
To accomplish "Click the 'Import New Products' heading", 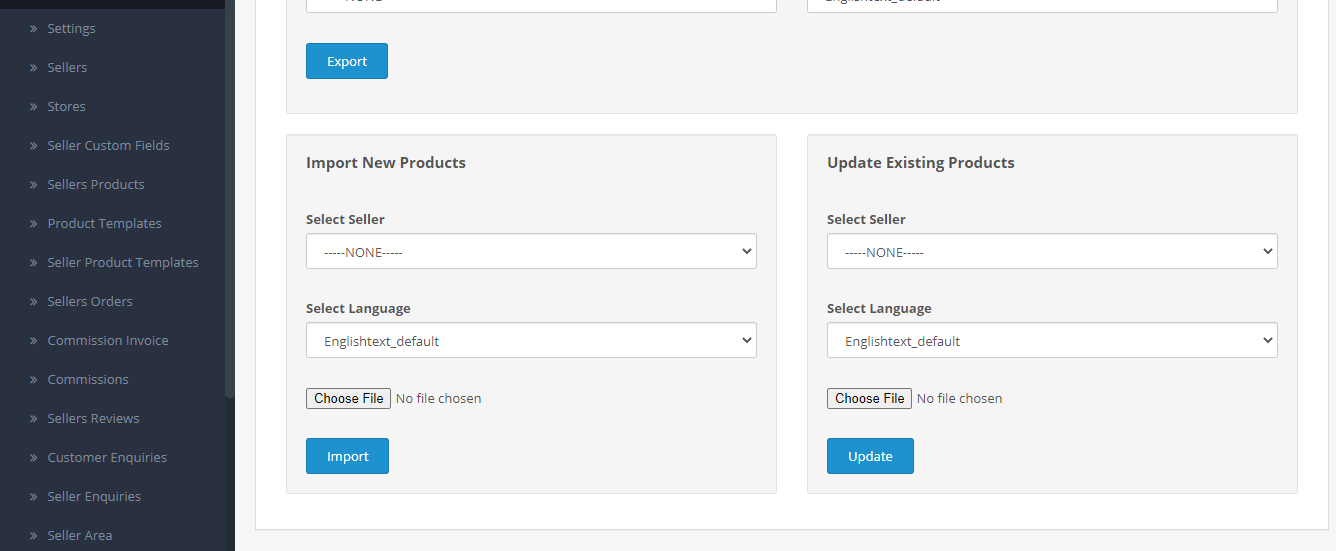I will (386, 162).
